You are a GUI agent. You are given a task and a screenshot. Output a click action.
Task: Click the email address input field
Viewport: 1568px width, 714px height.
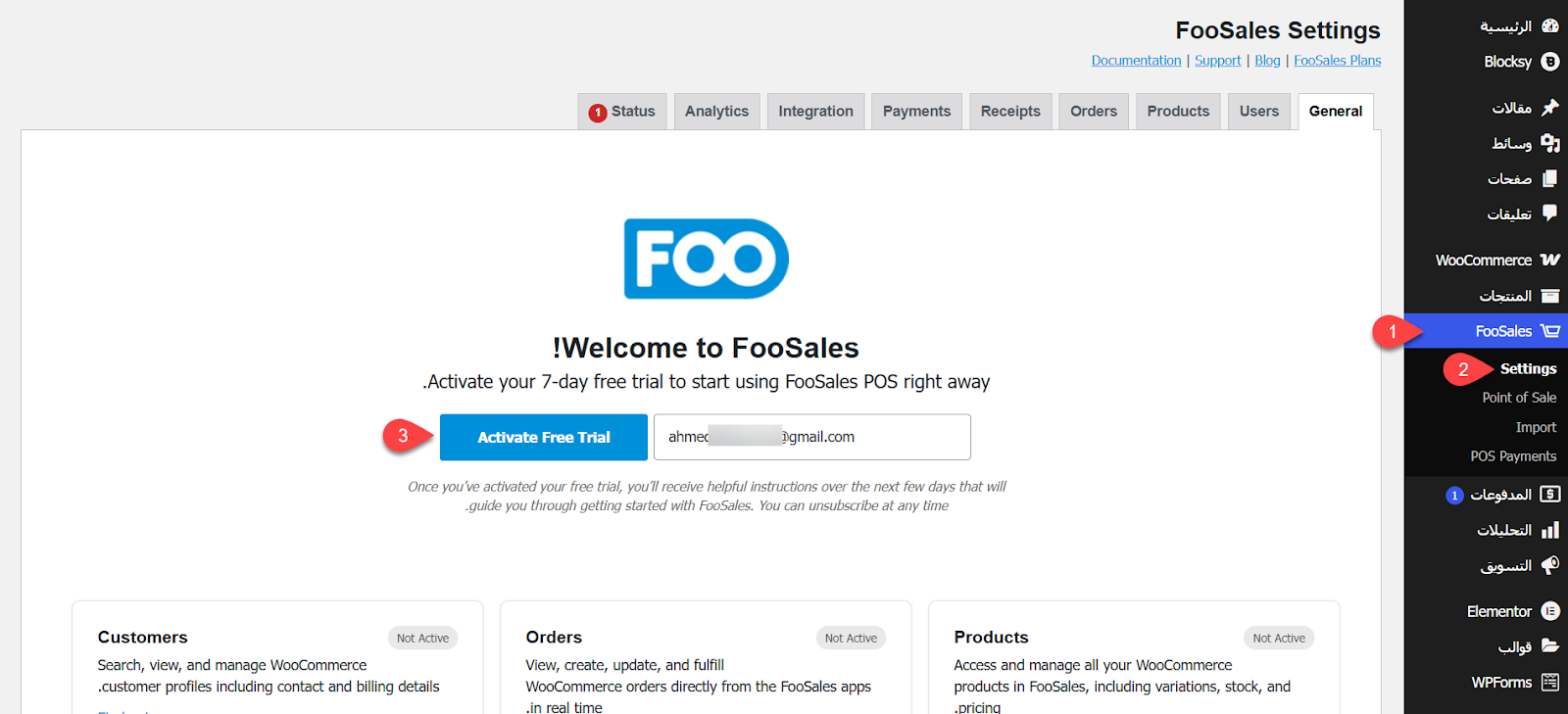pyautogui.click(x=811, y=437)
